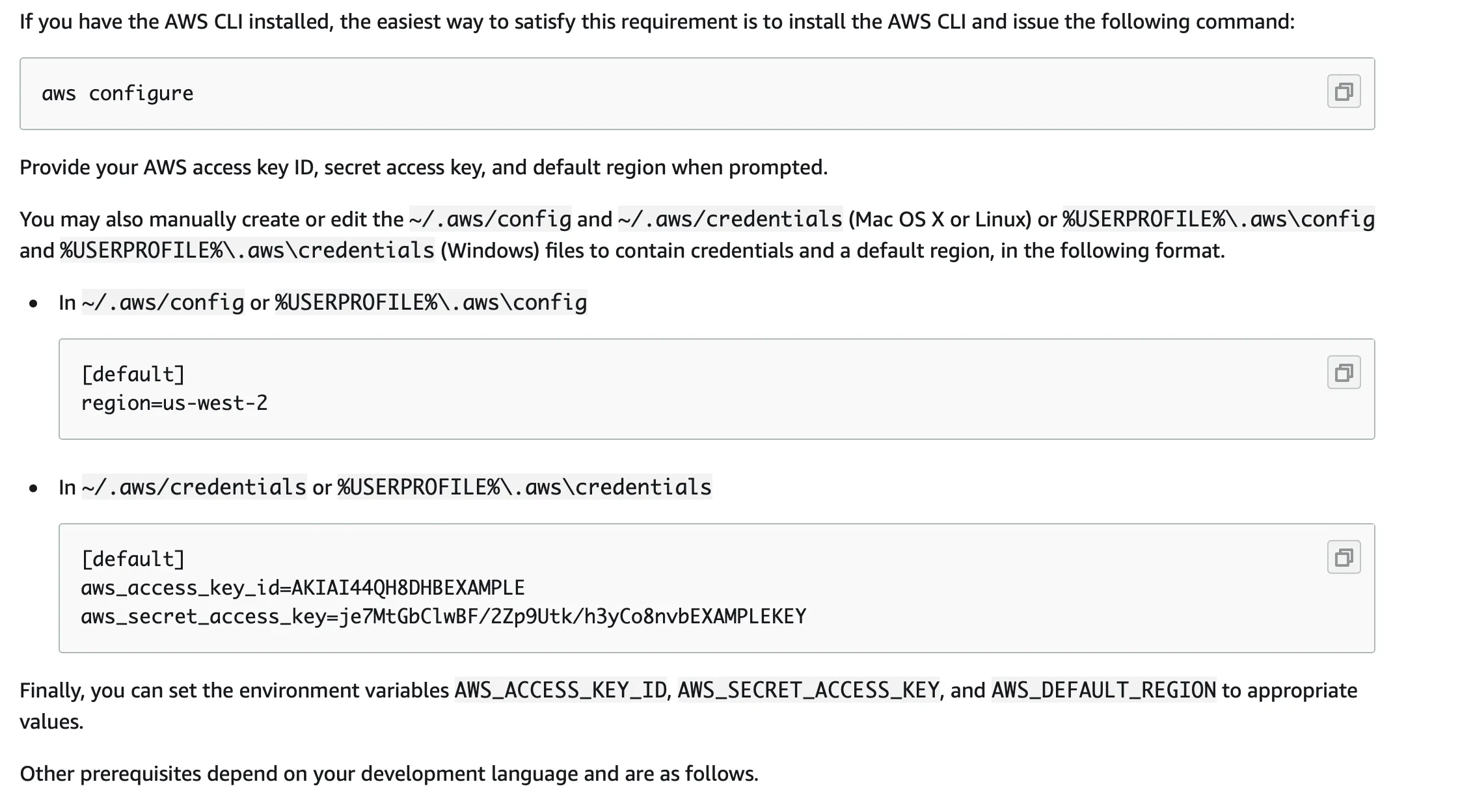Click copy icon for region=us-west-2 code block
Viewport: 1460px width, 812px height.
[x=1344, y=373]
